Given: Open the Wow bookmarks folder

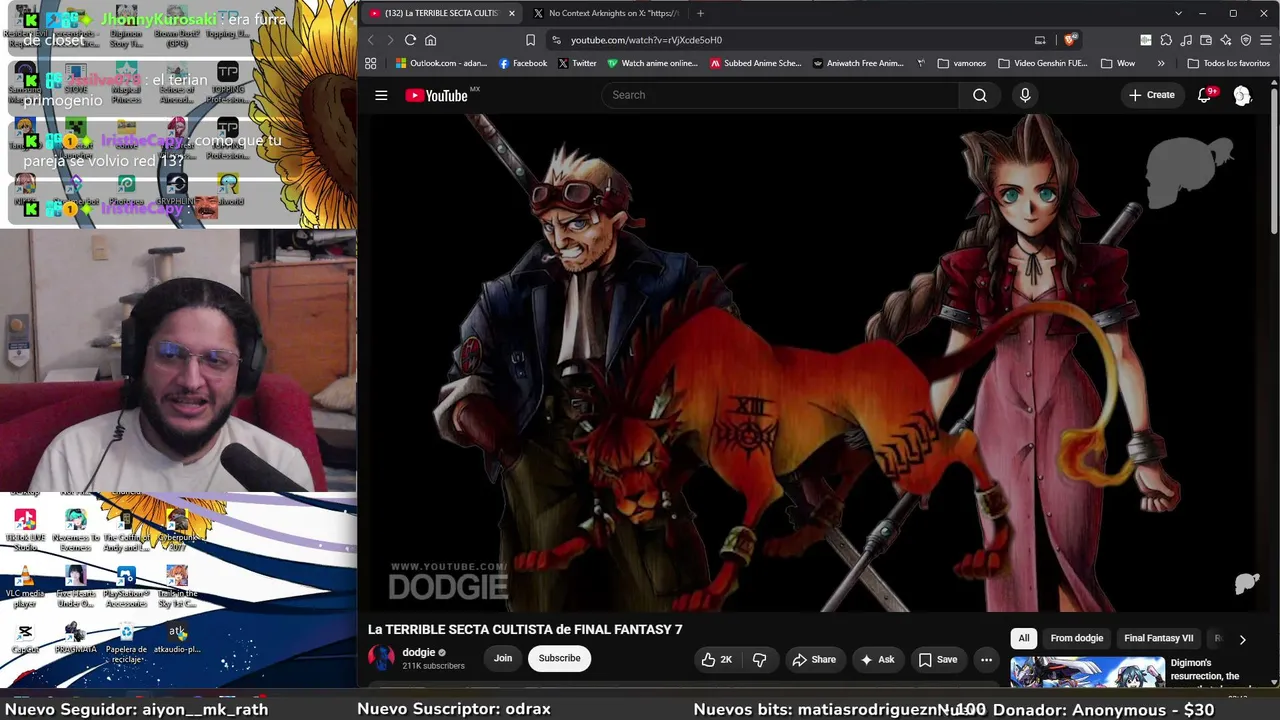Looking at the screenshot, I should click(x=1118, y=63).
